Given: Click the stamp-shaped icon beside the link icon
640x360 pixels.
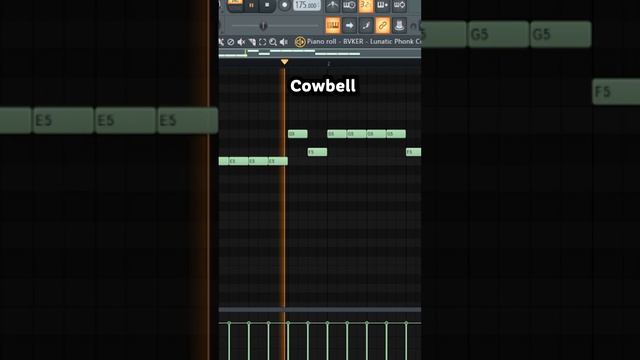Looking at the screenshot, I should [399, 25].
